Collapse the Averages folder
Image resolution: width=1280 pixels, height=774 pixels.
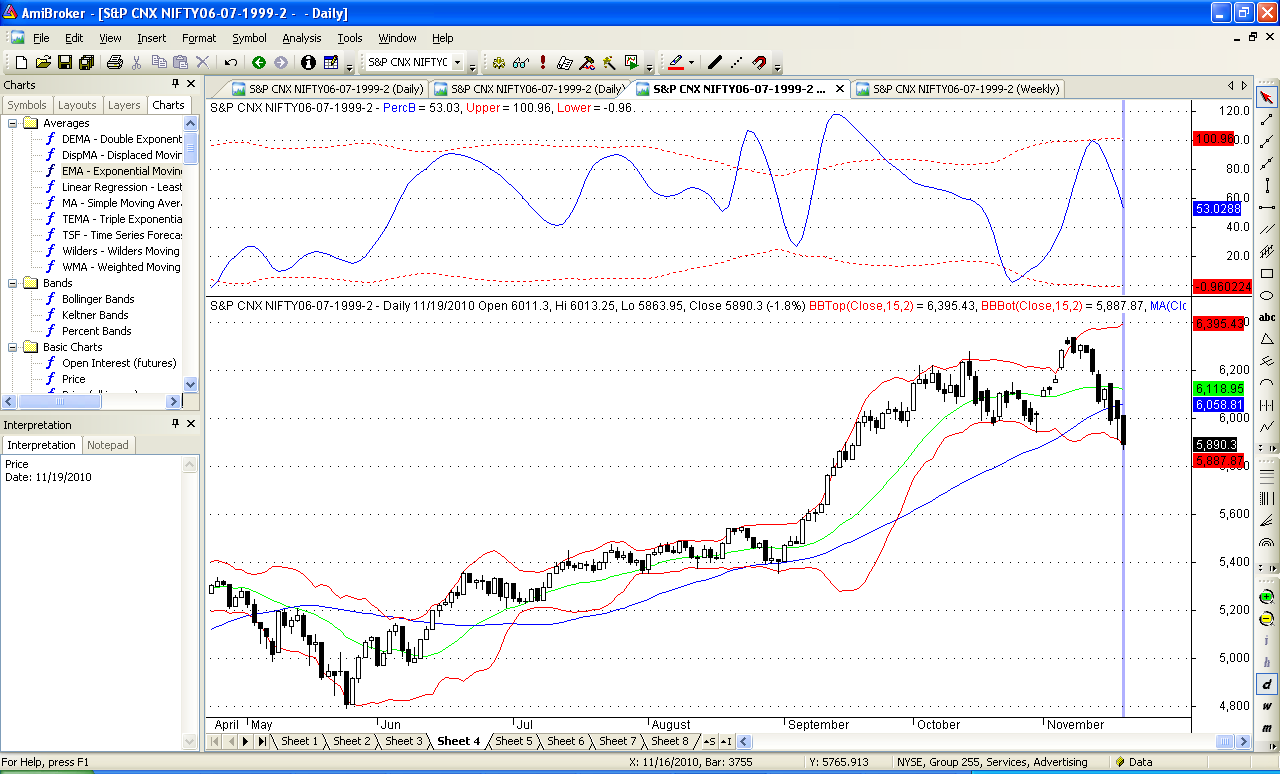coord(13,123)
